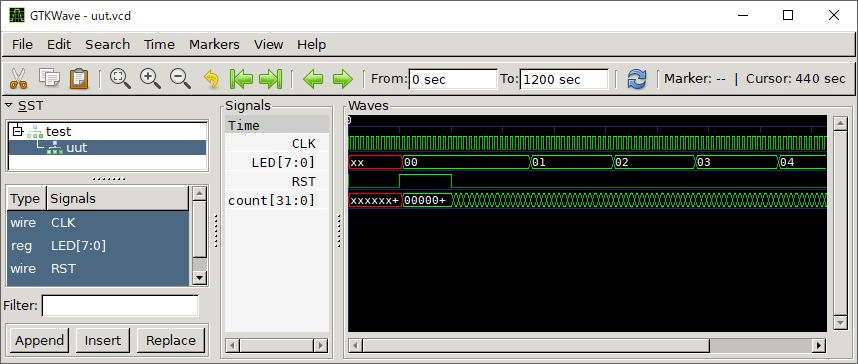The image size is (858, 364).
Task: Open the Time menu
Action: [159, 44]
